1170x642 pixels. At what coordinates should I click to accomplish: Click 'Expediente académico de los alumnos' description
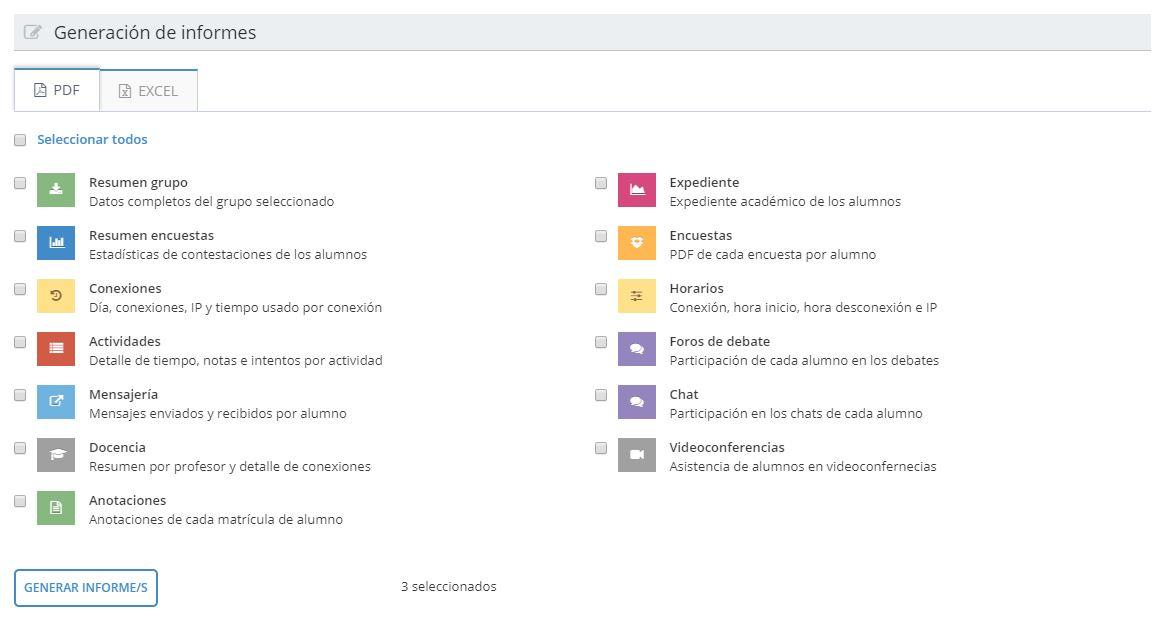(x=785, y=202)
